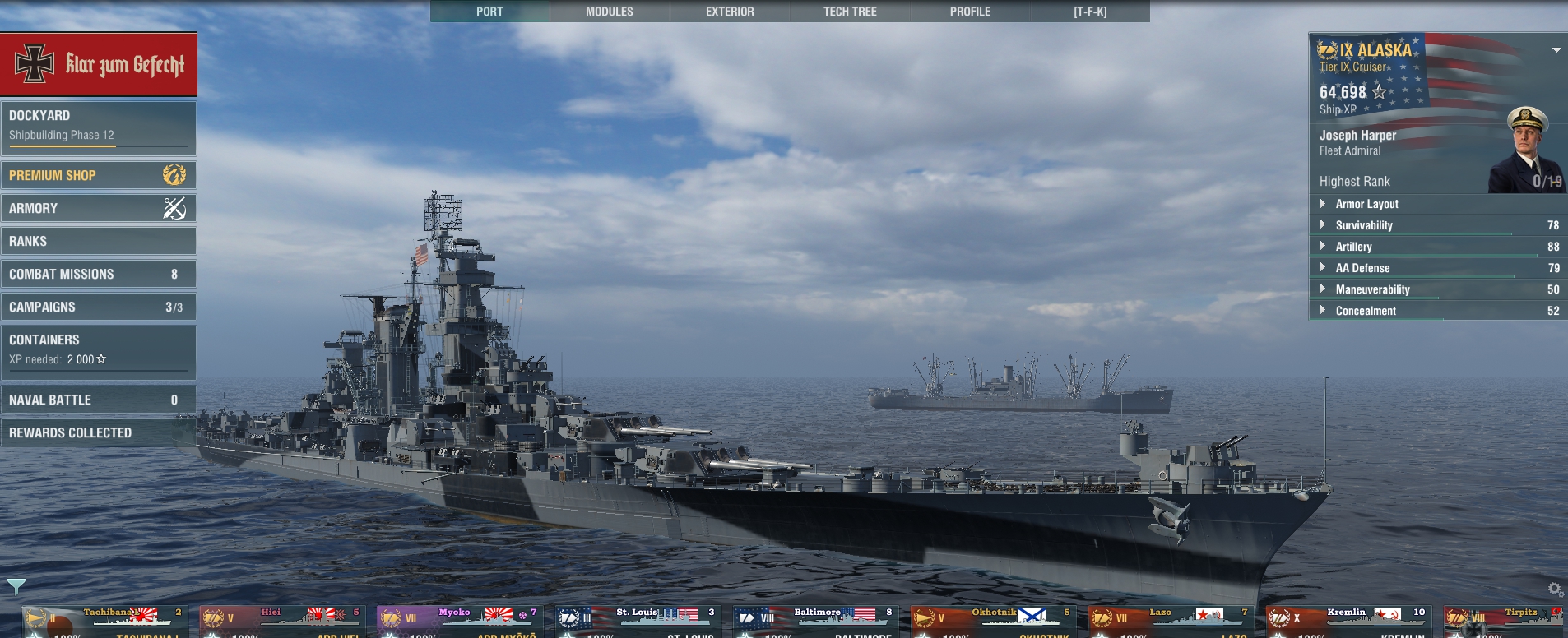Viewport: 1568px width, 638px height.
Task: Expand the Concealment section
Action: tap(1438, 311)
